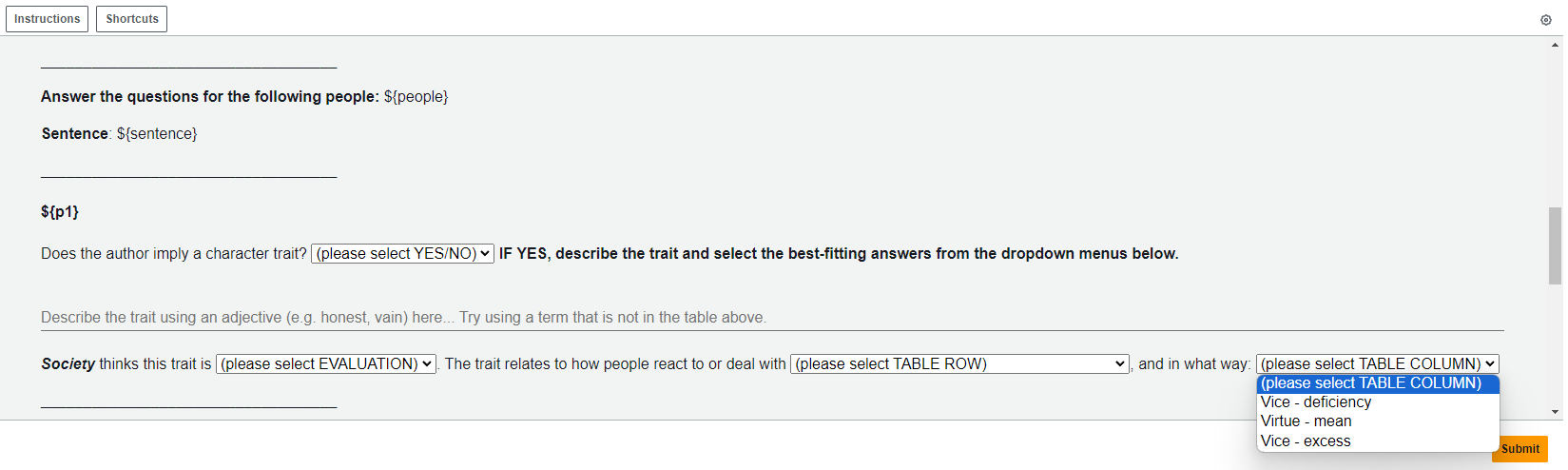The image size is (1568, 470).
Task: Expand the TABLE ROW dropdown
Action: (x=959, y=364)
